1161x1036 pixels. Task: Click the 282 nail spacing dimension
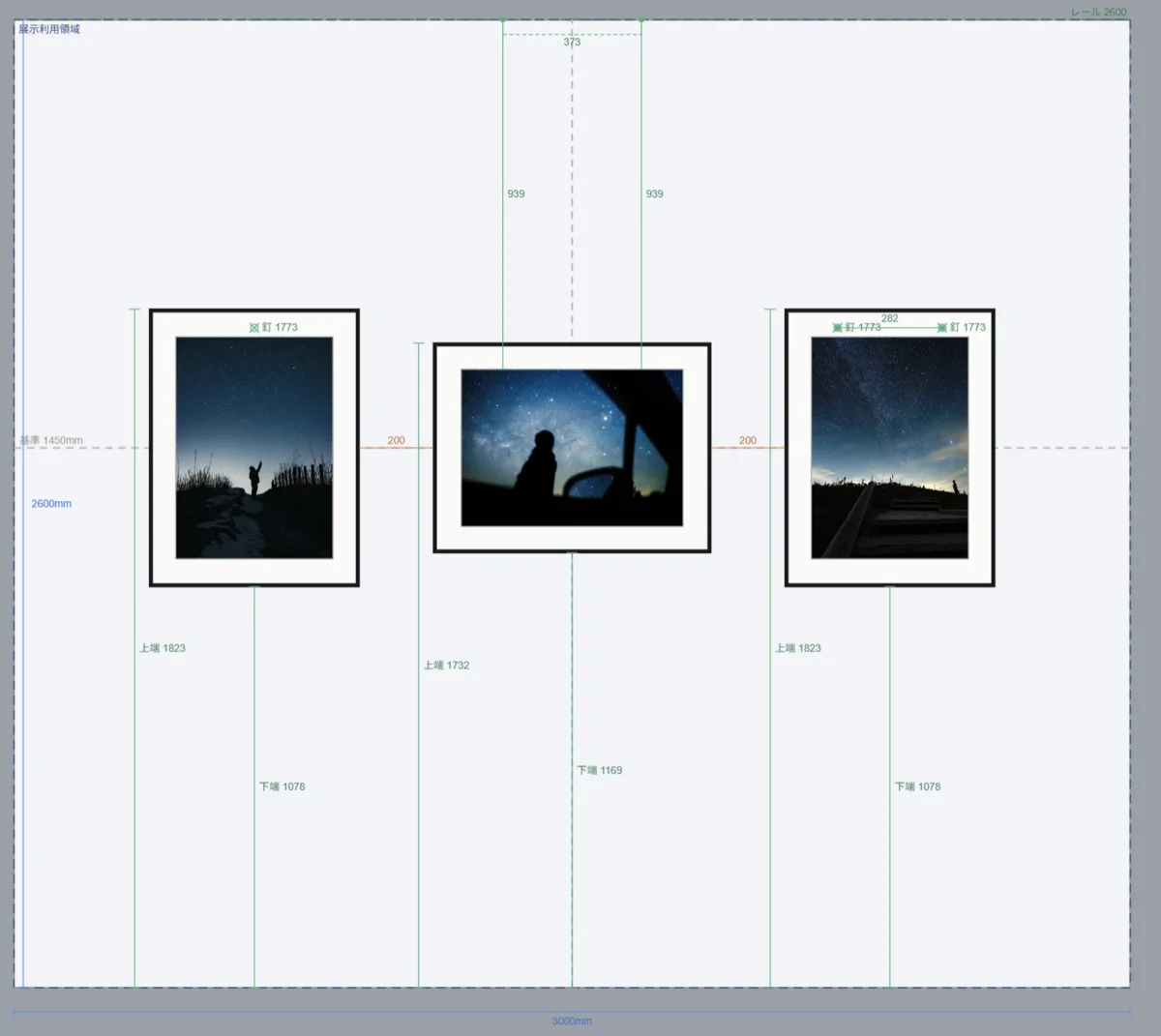(890, 318)
